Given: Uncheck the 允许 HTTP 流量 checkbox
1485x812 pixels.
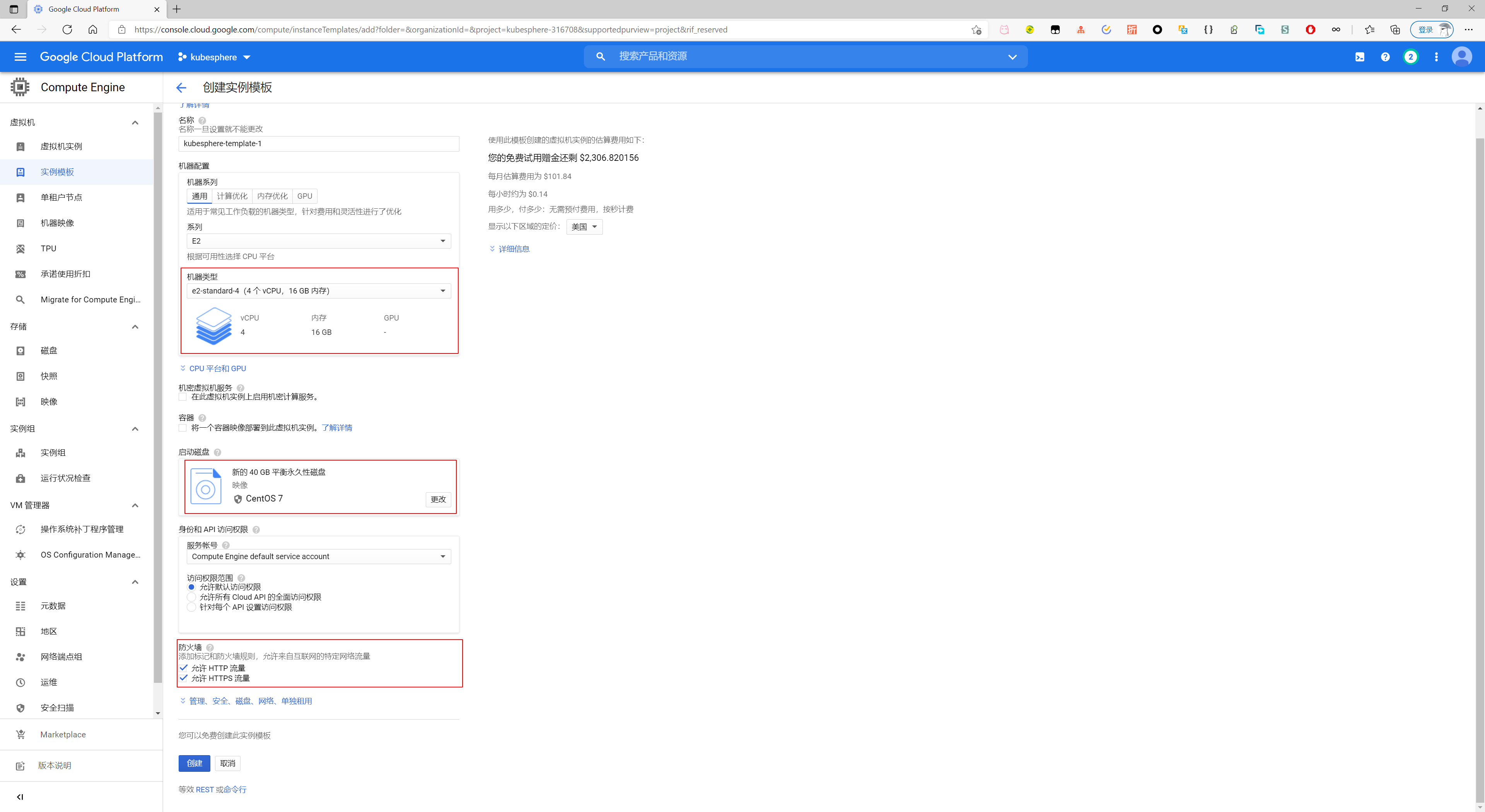Looking at the screenshot, I should pyautogui.click(x=183, y=668).
